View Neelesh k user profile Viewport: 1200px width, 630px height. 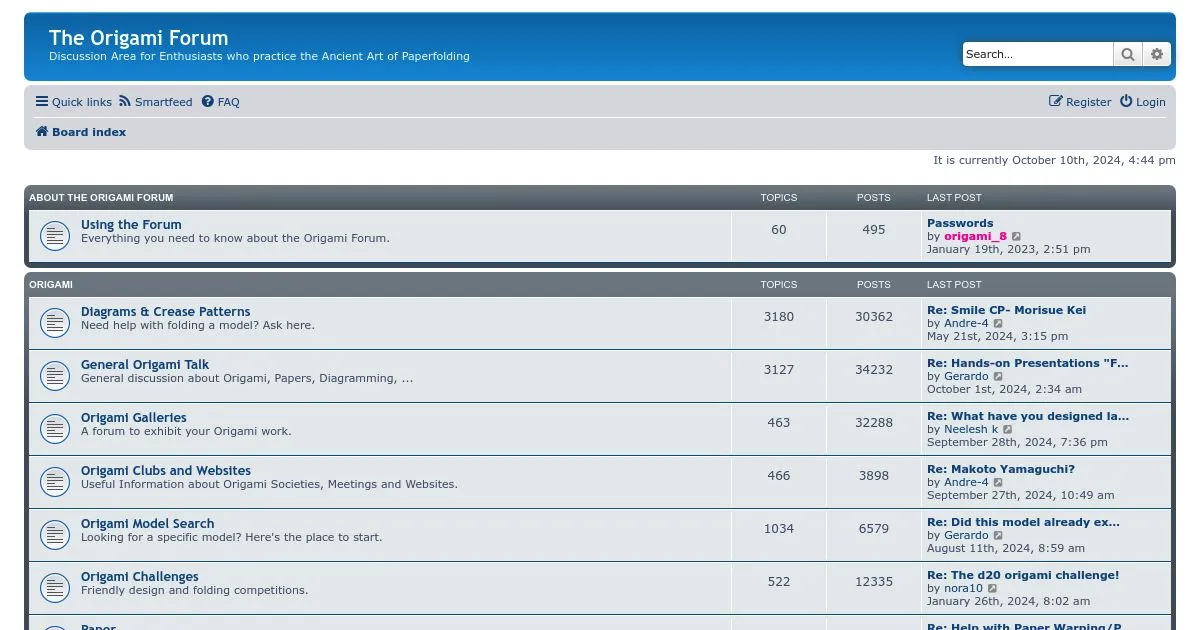(971, 430)
